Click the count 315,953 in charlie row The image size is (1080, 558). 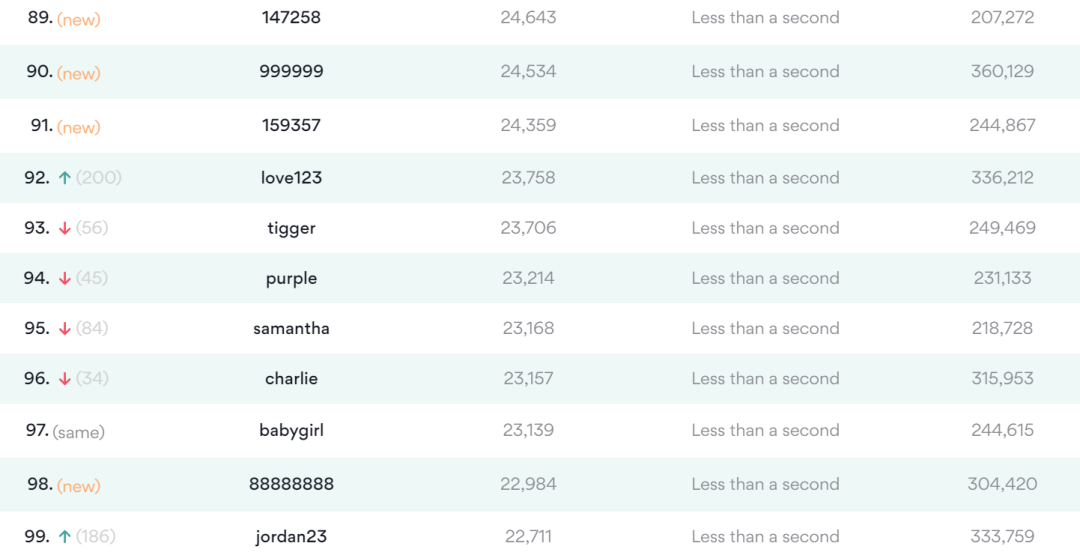(1002, 378)
